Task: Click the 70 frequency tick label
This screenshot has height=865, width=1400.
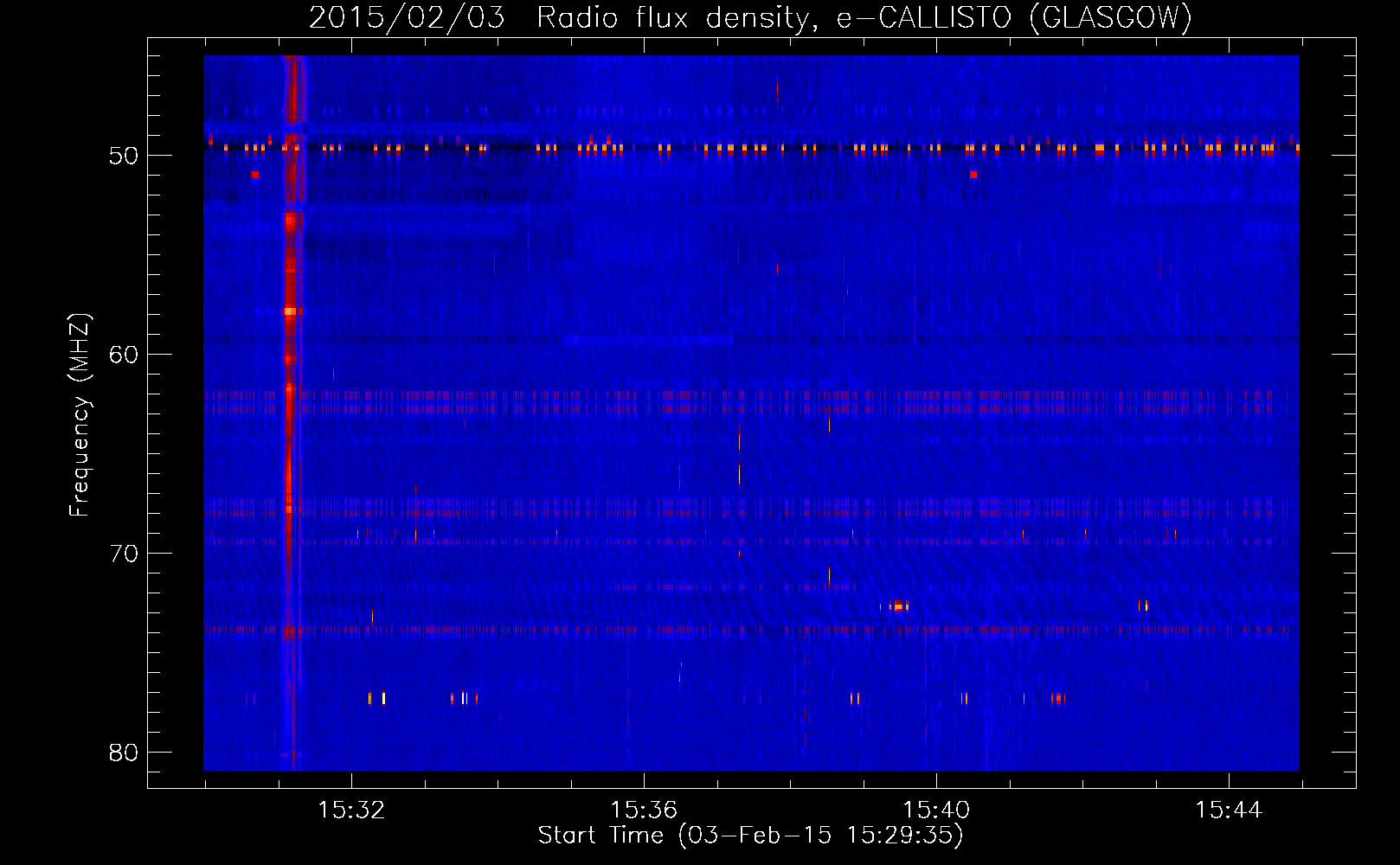Action: click(124, 554)
